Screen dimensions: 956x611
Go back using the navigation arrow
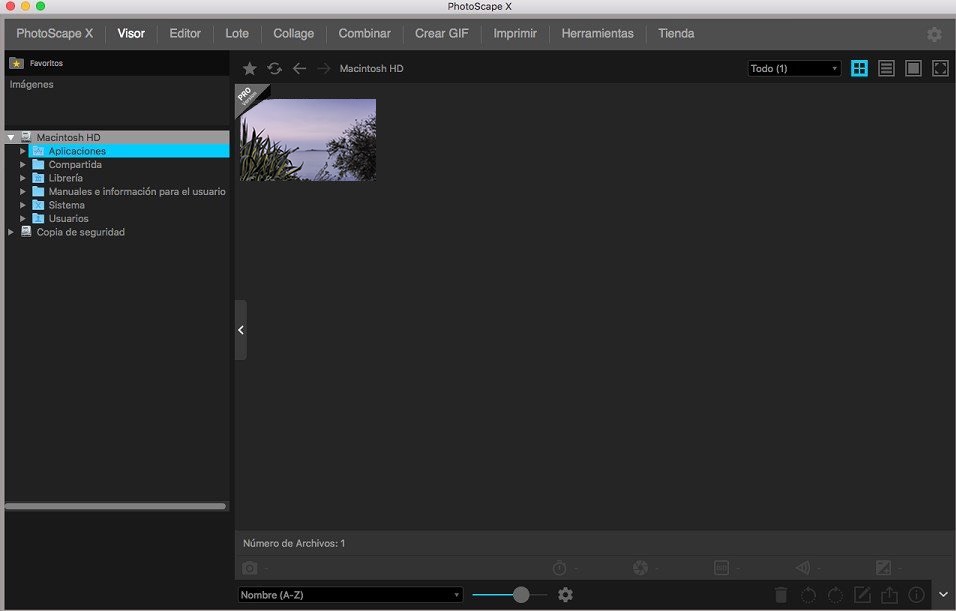click(x=299, y=68)
